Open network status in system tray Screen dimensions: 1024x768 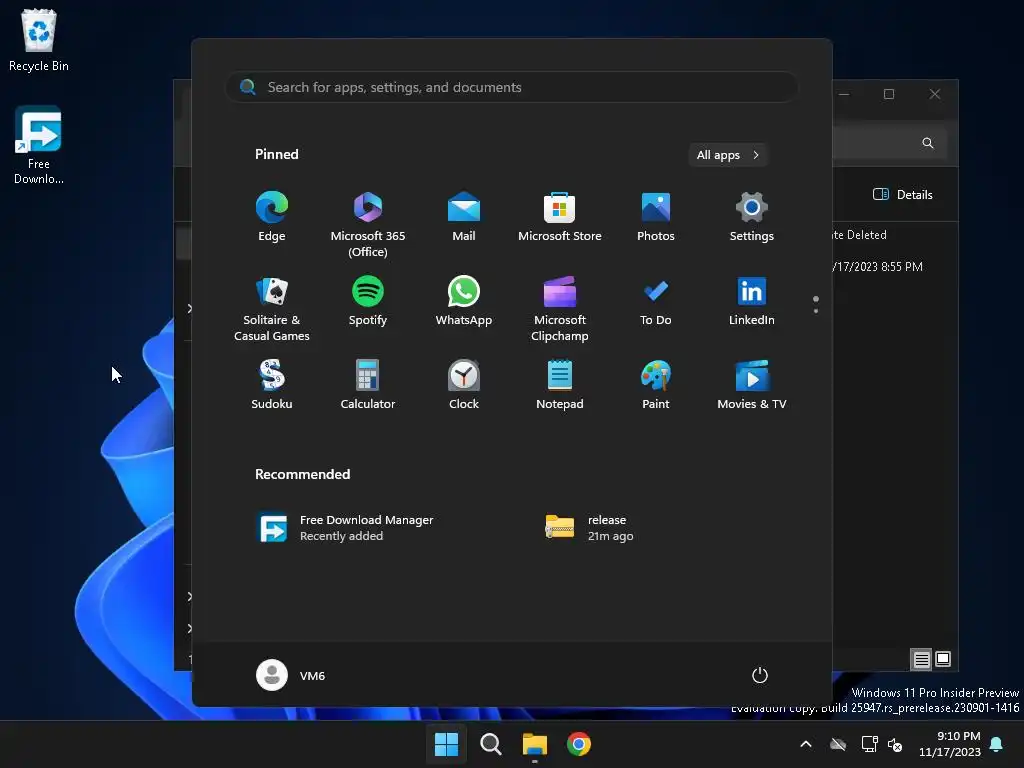click(869, 744)
